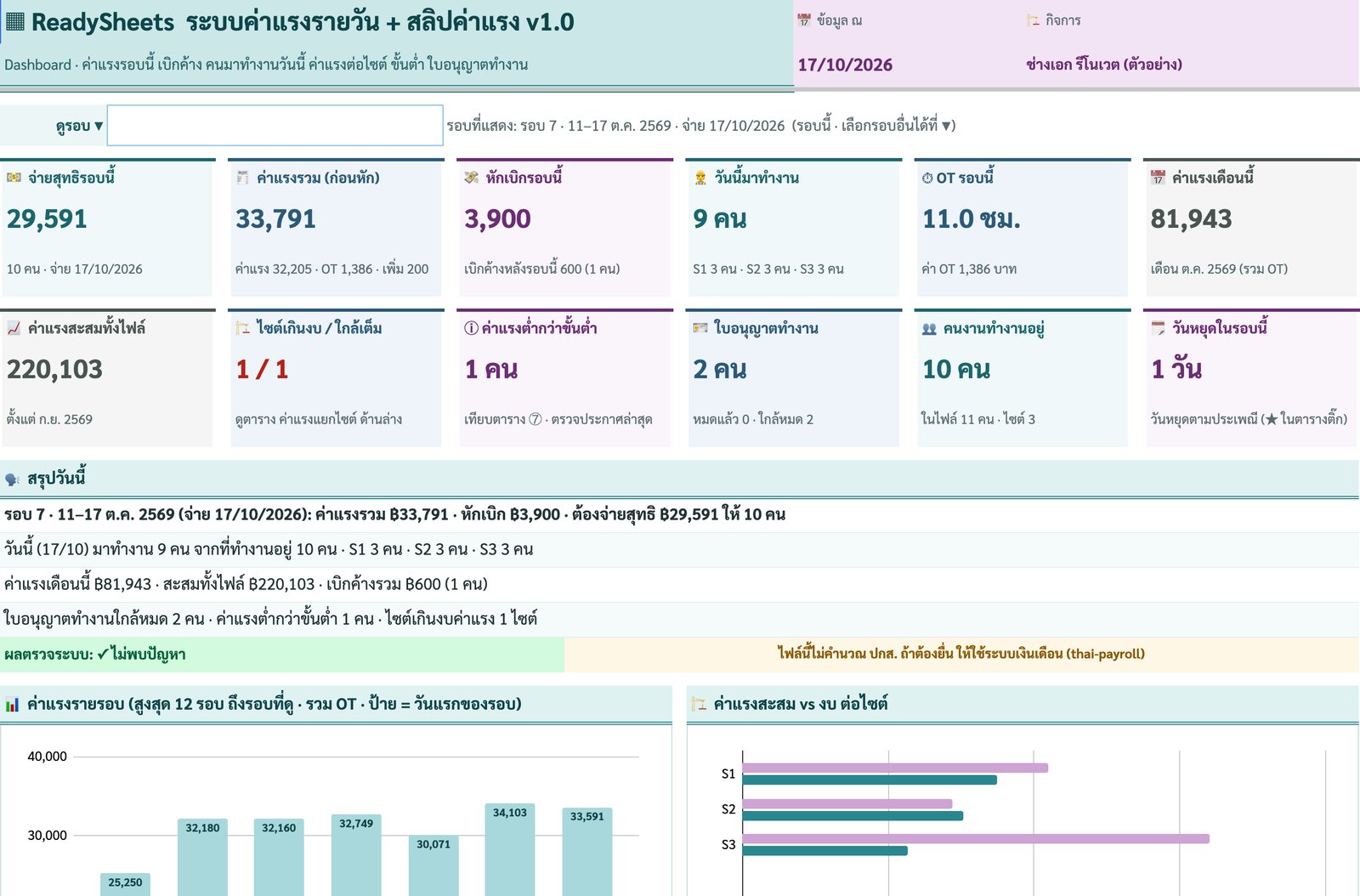The image size is (1360, 896).
Task: Click the 11.0 ชม. OT value
Action: (x=972, y=219)
